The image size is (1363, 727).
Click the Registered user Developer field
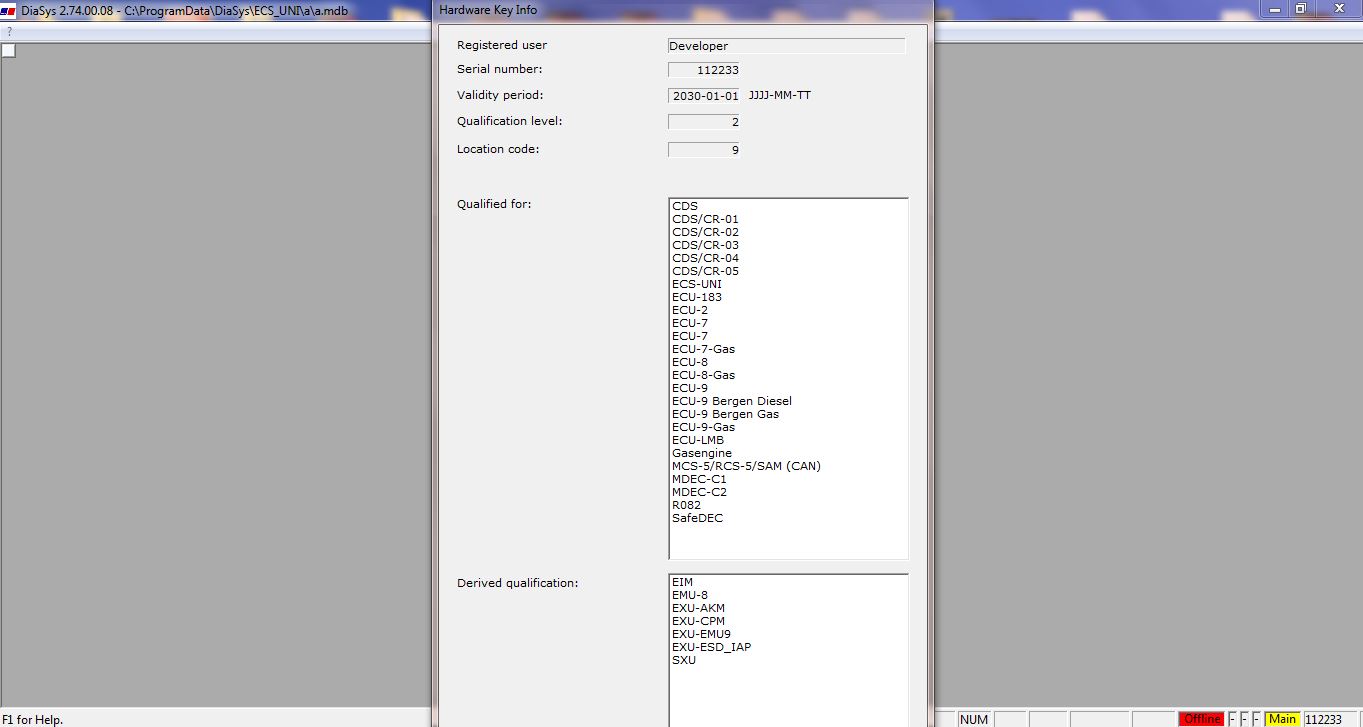786,46
